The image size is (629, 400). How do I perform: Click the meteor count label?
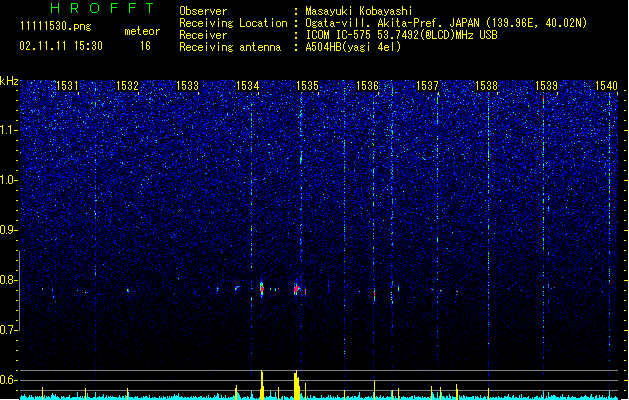(142, 31)
